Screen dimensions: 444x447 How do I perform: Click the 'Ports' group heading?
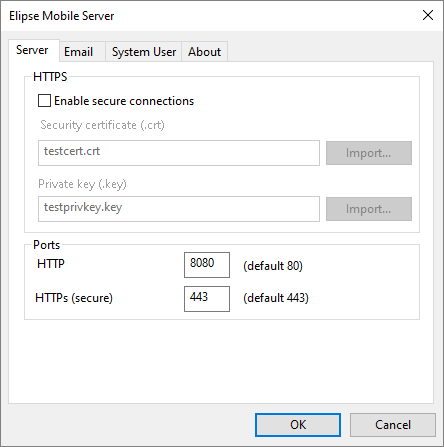click(46, 245)
